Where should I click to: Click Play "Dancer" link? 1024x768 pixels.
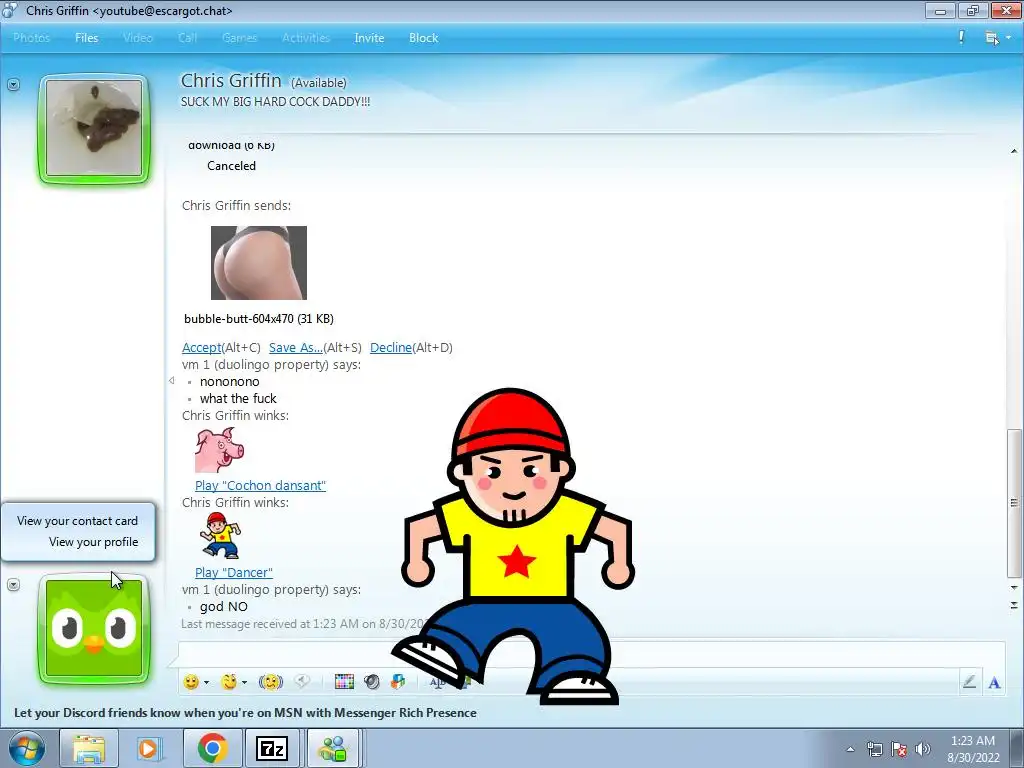tap(234, 572)
